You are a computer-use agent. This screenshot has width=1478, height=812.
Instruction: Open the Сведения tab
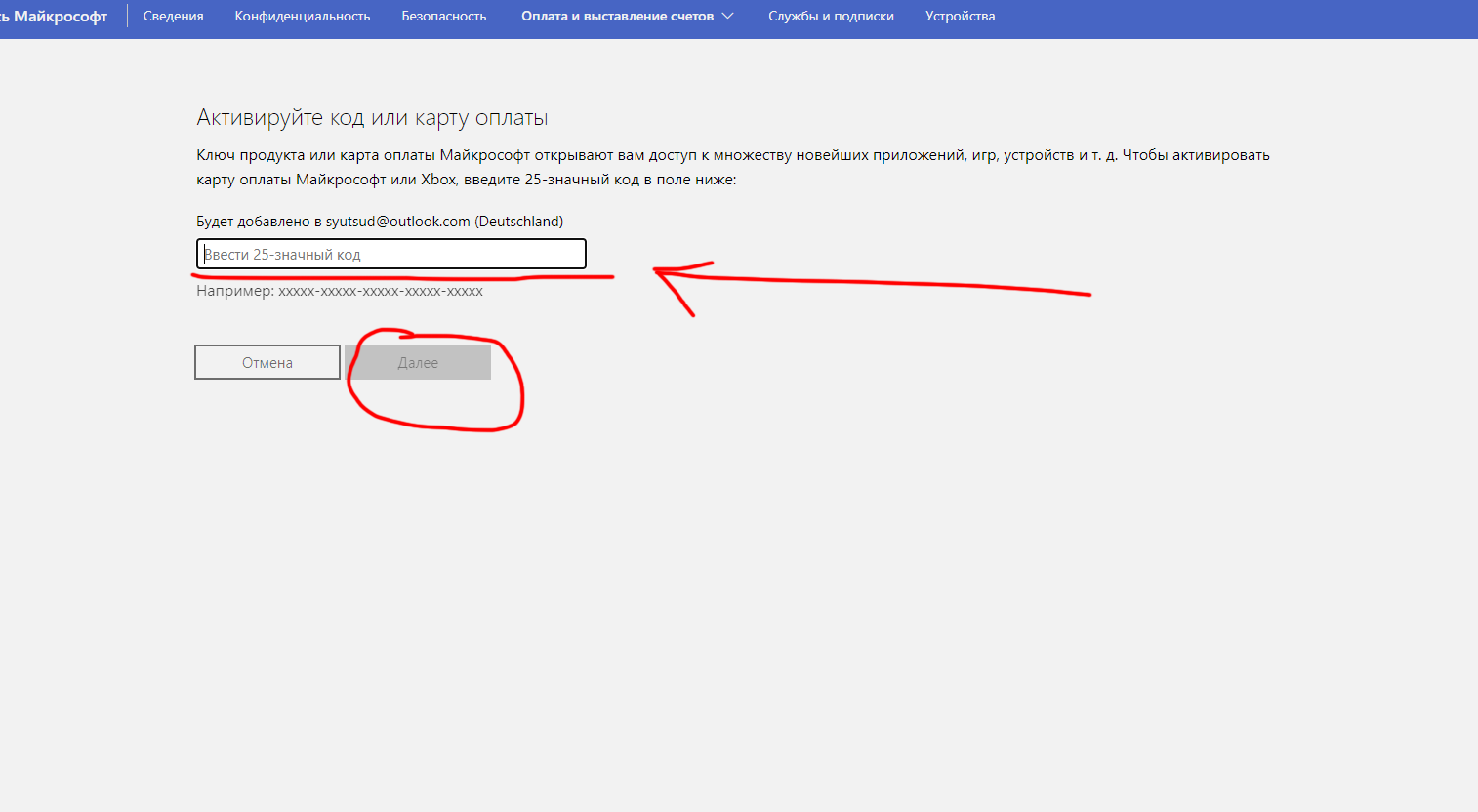(173, 16)
